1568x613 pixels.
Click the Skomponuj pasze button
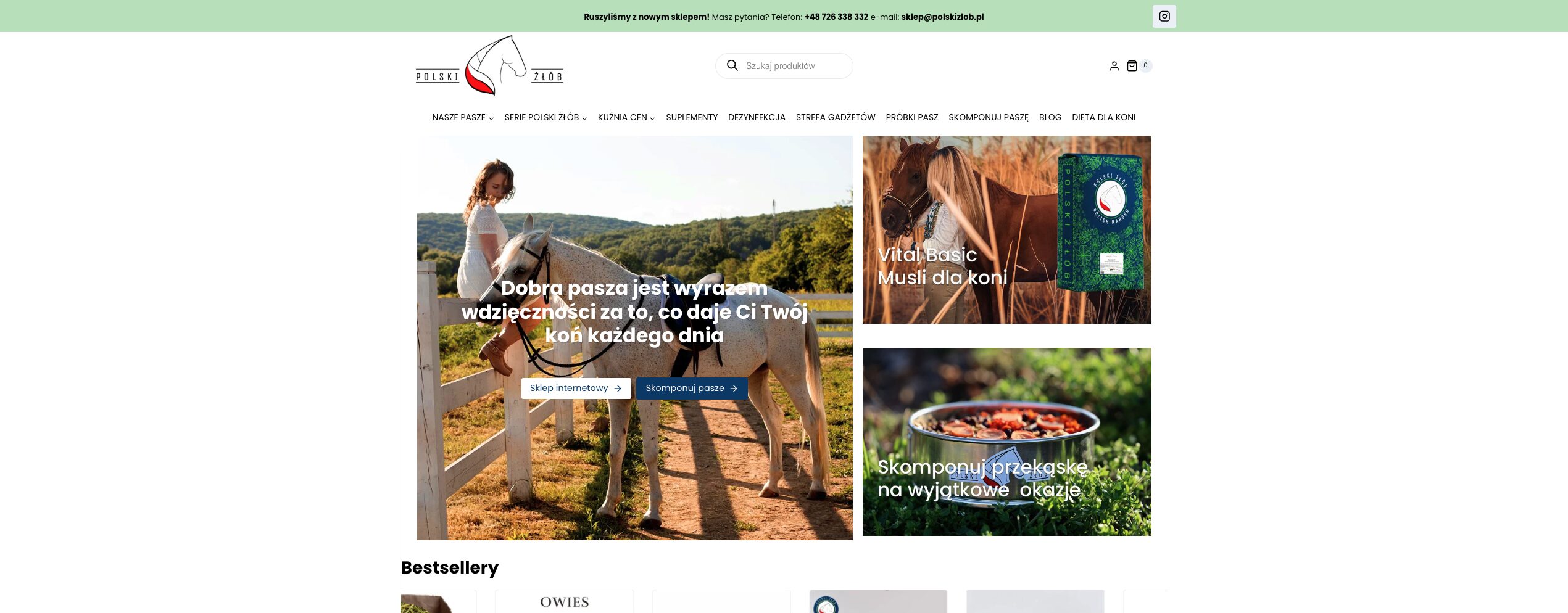(692, 389)
